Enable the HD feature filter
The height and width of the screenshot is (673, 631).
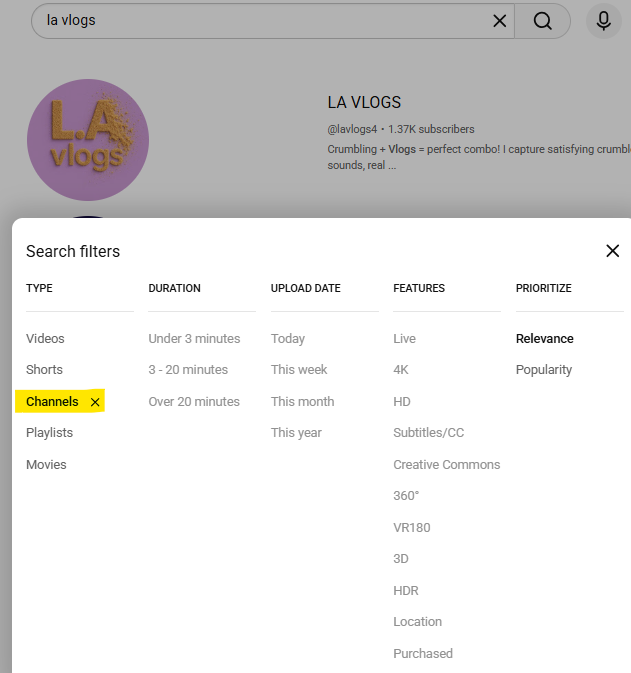click(402, 402)
